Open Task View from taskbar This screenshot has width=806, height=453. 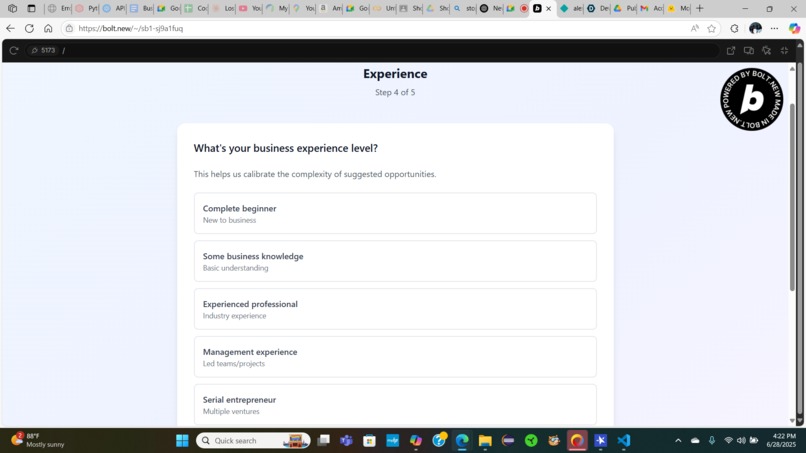coord(323,441)
